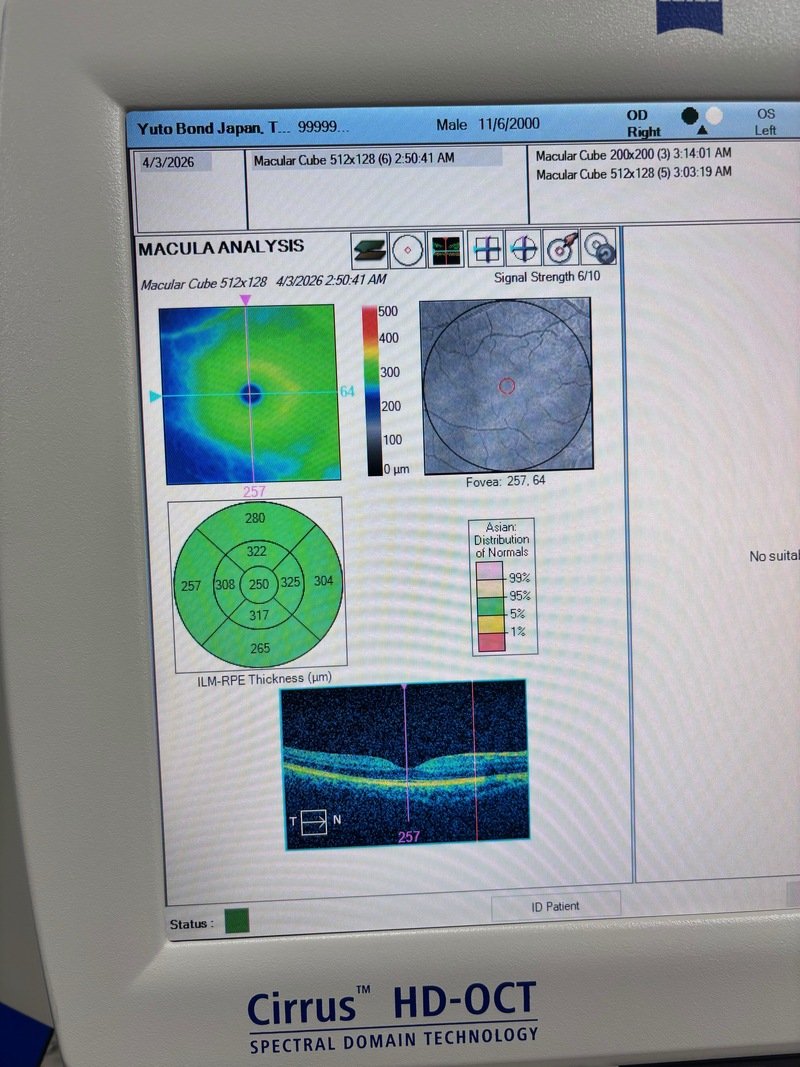Select the OD right eye black indicator

(x=690, y=116)
